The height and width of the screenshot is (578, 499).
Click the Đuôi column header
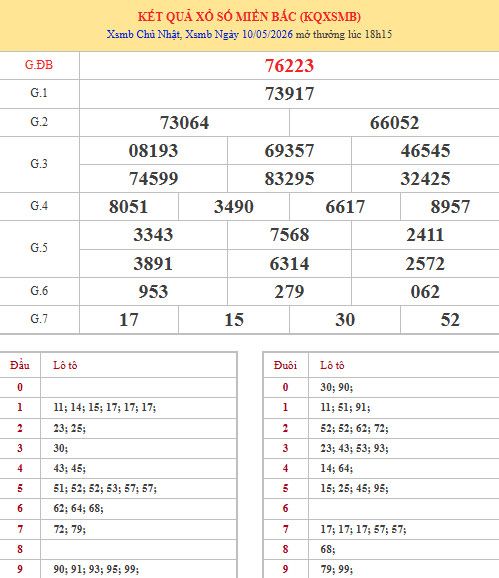[x=285, y=365]
